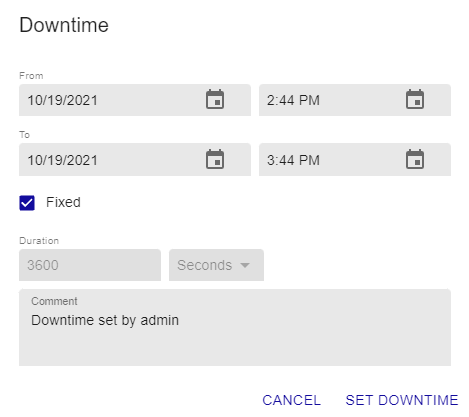Screen dimensions: 469x417
Task: Click the From time field showing 2:44 PM
Action: [x=355, y=100]
